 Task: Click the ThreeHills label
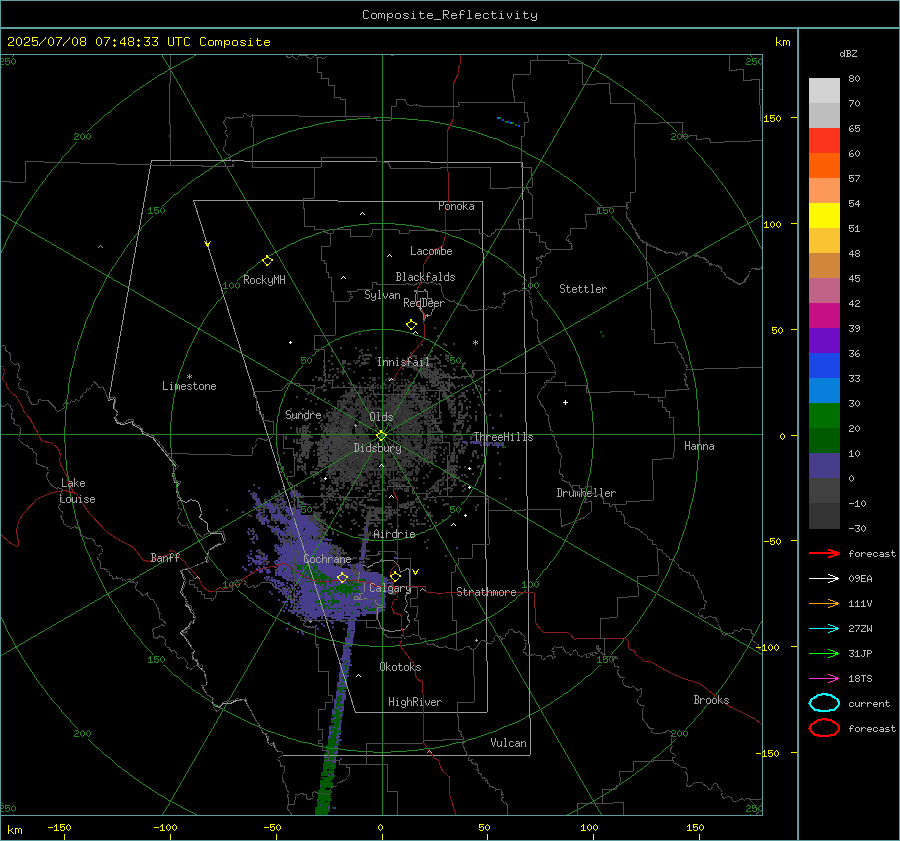(x=503, y=437)
